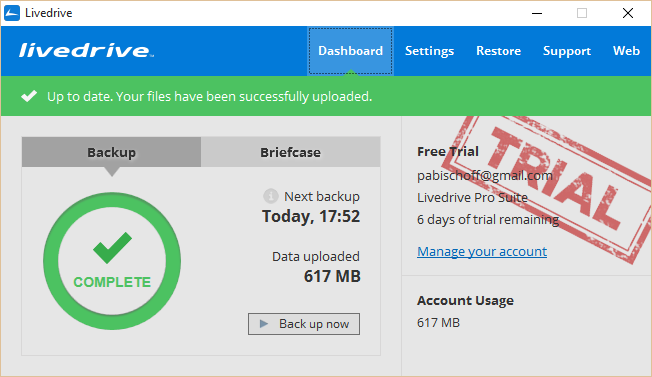Start a backup with Back up now
Image resolution: width=652 pixels, height=377 pixels.
point(304,324)
